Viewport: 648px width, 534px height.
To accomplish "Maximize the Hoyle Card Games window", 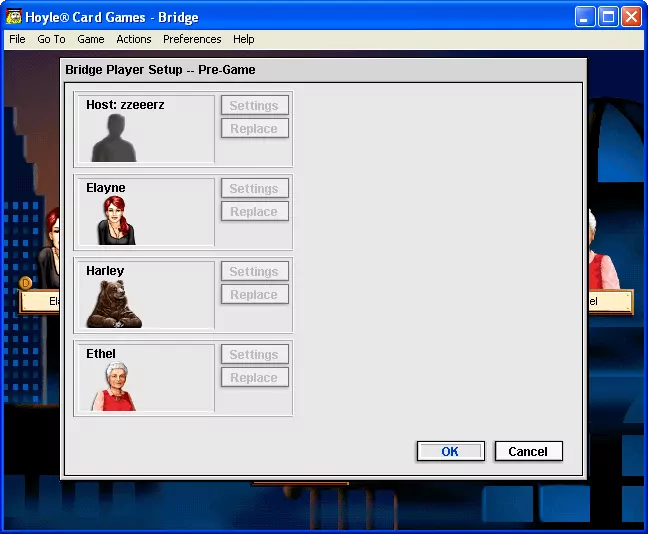I will pos(608,17).
